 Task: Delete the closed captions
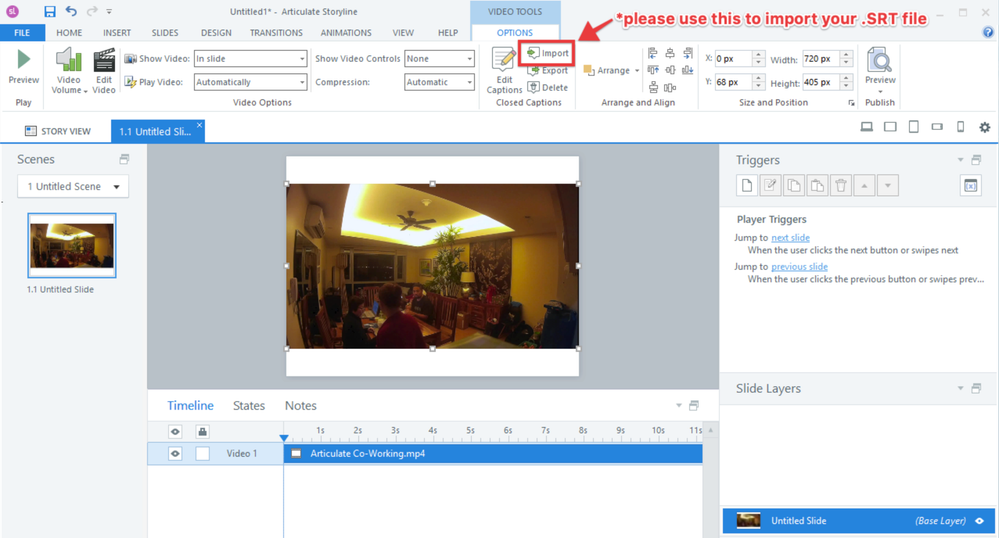547,87
